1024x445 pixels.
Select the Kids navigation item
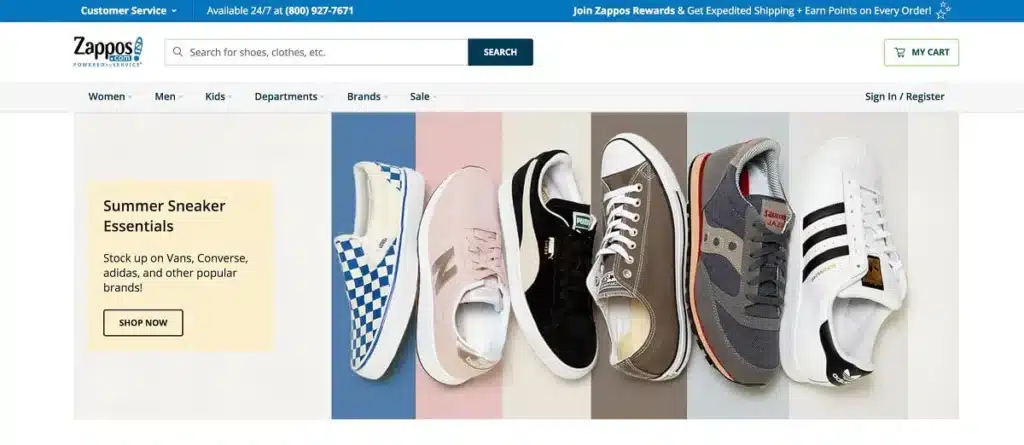pos(217,97)
